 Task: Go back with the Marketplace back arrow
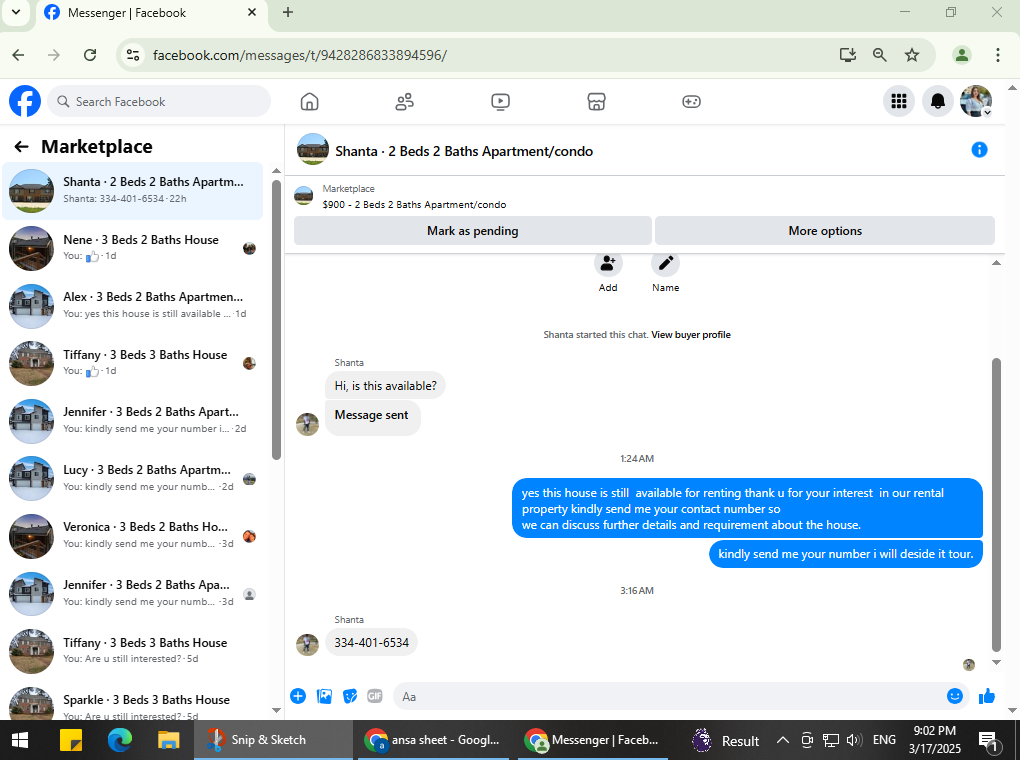21,147
